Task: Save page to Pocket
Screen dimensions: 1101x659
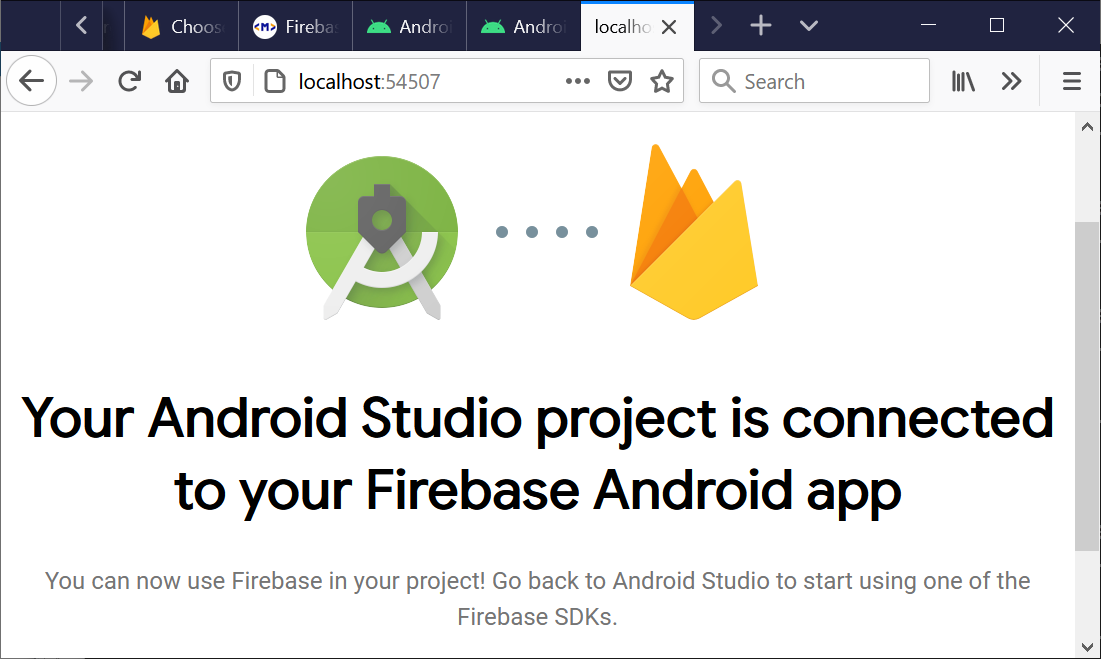Action: click(x=620, y=82)
